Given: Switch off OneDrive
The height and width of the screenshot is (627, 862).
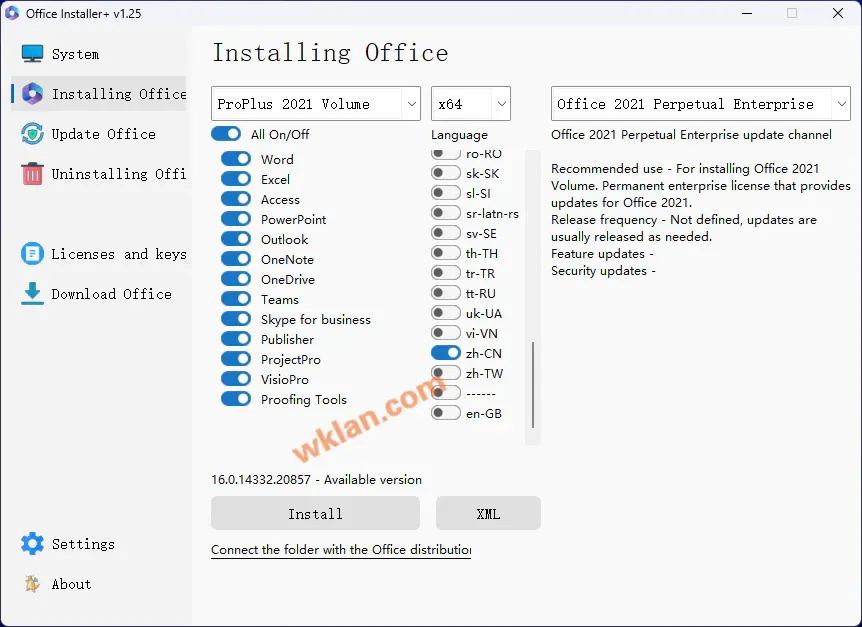Looking at the screenshot, I should pos(236,279).
